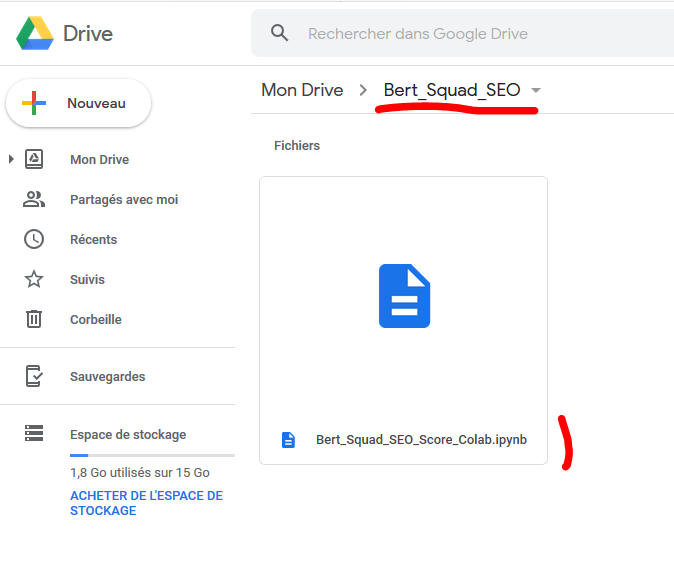674x575 pixels.
Task: Click the Corbeille trash icon
Action: [x=34, y=319]
